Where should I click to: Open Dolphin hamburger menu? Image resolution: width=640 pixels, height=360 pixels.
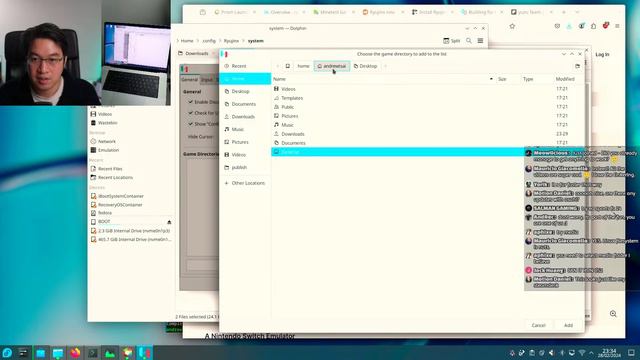[480, 41]
